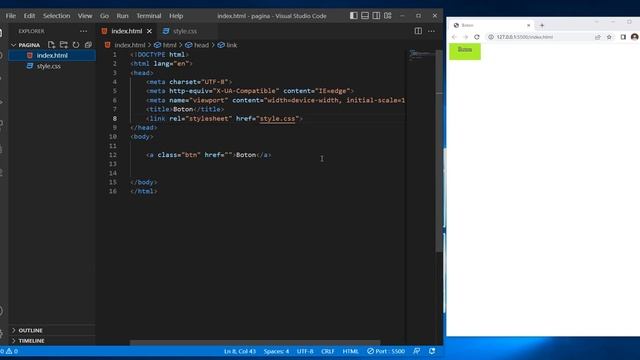Toggle the secondary side bar visibility
Image resolution: width=640 pixels, height=360 pixels.
pos(376,16)
